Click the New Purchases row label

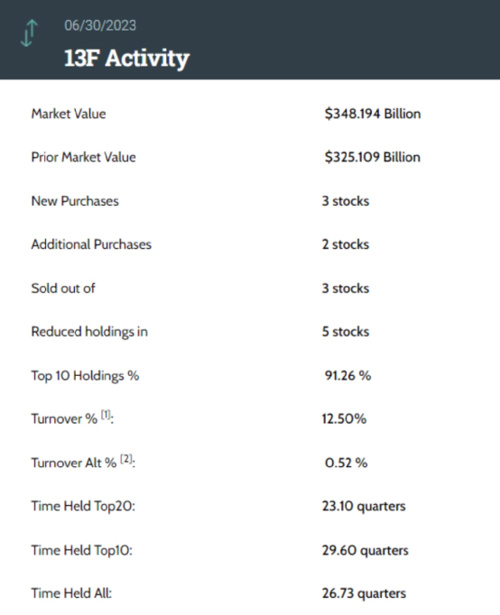[75, 201]
